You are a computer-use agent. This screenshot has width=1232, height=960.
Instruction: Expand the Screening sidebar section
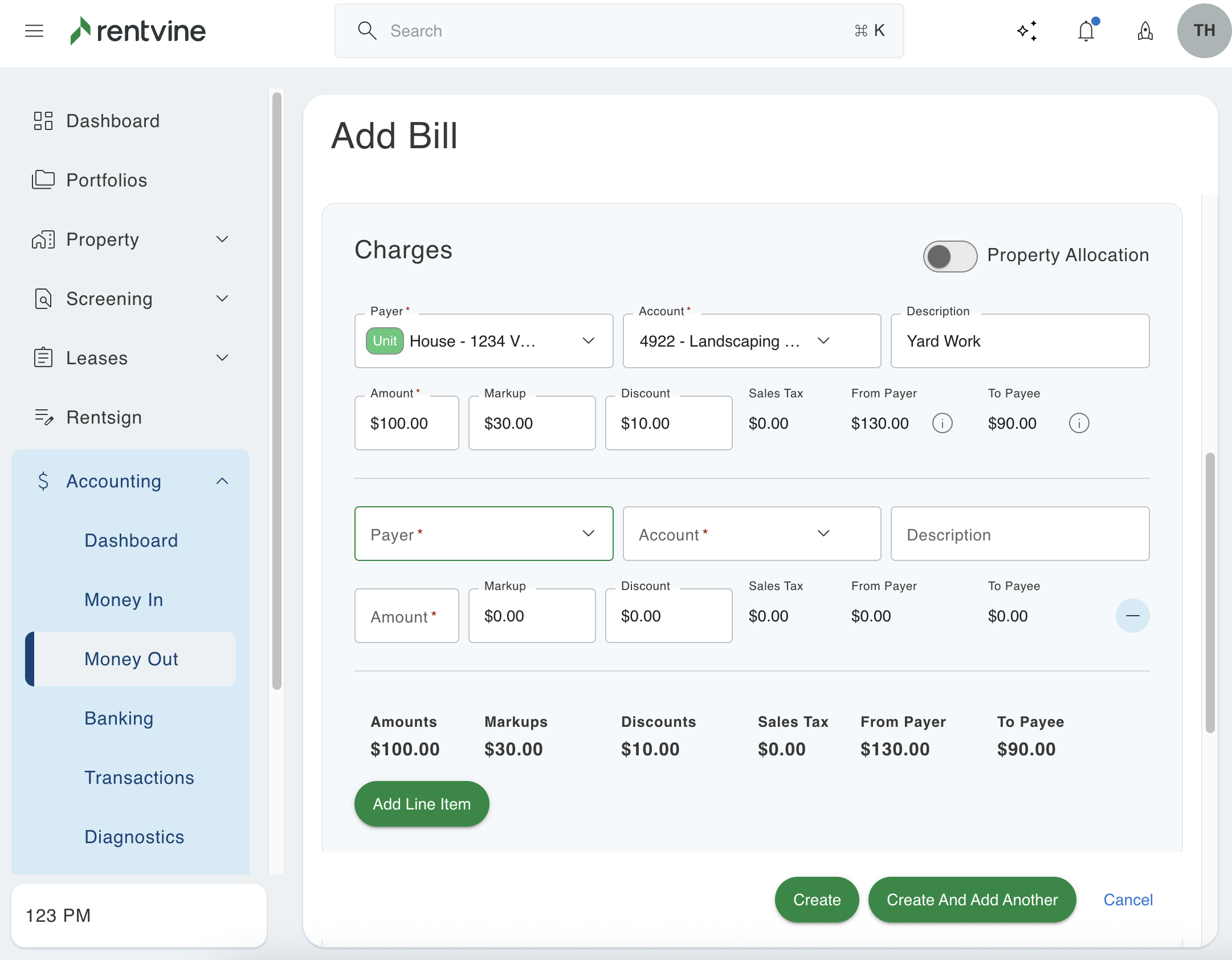coord(222,299)
